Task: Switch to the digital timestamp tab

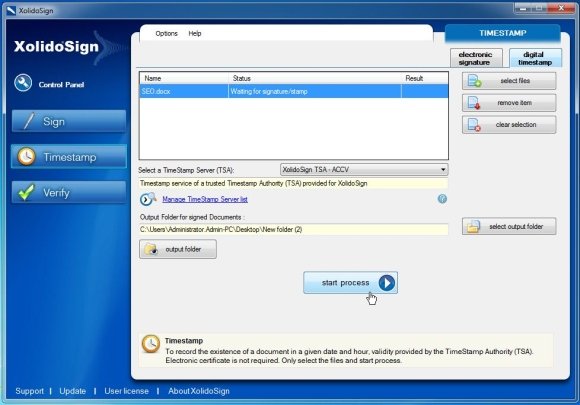Action: (535, 58)
